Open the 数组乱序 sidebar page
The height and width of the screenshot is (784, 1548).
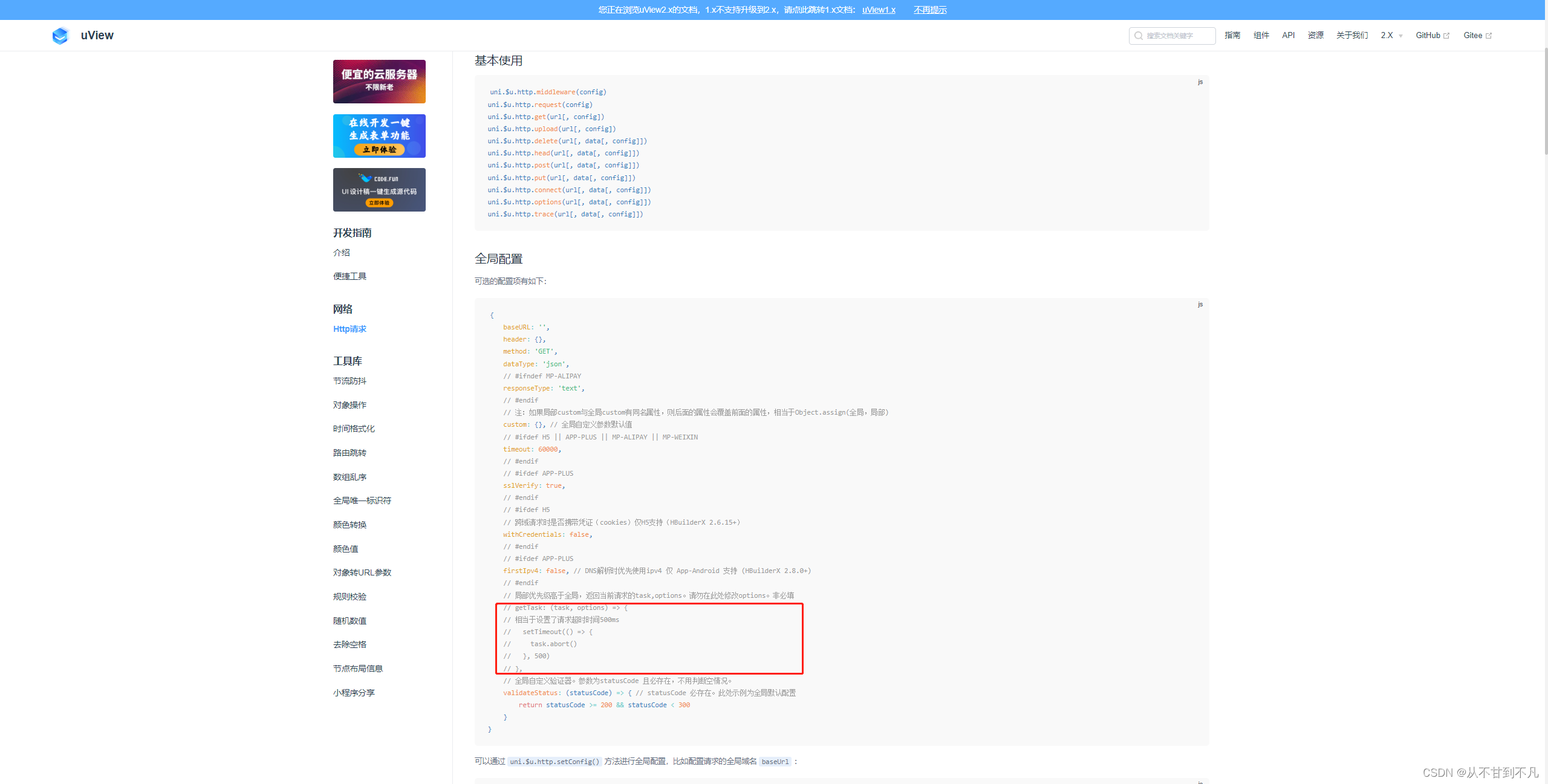tap(350, 477)
